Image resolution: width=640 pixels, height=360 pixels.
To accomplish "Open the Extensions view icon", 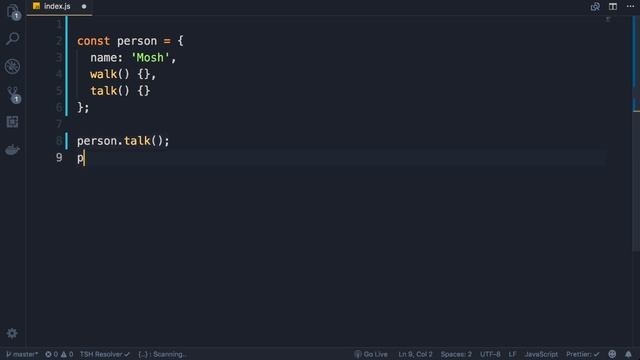I will 13,122.
